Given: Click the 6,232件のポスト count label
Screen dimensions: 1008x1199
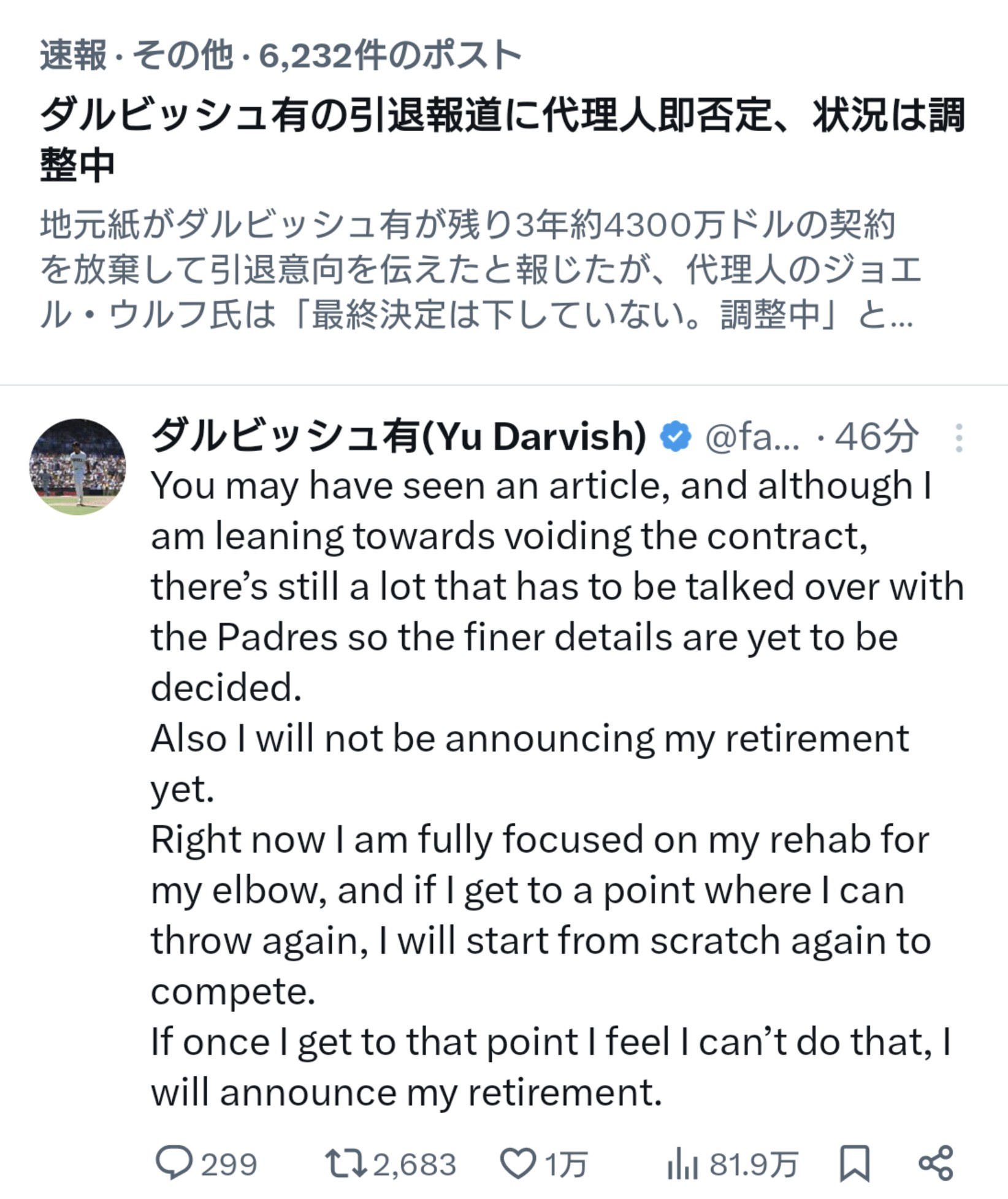Looking at the screenshot, I should point(390,56).
